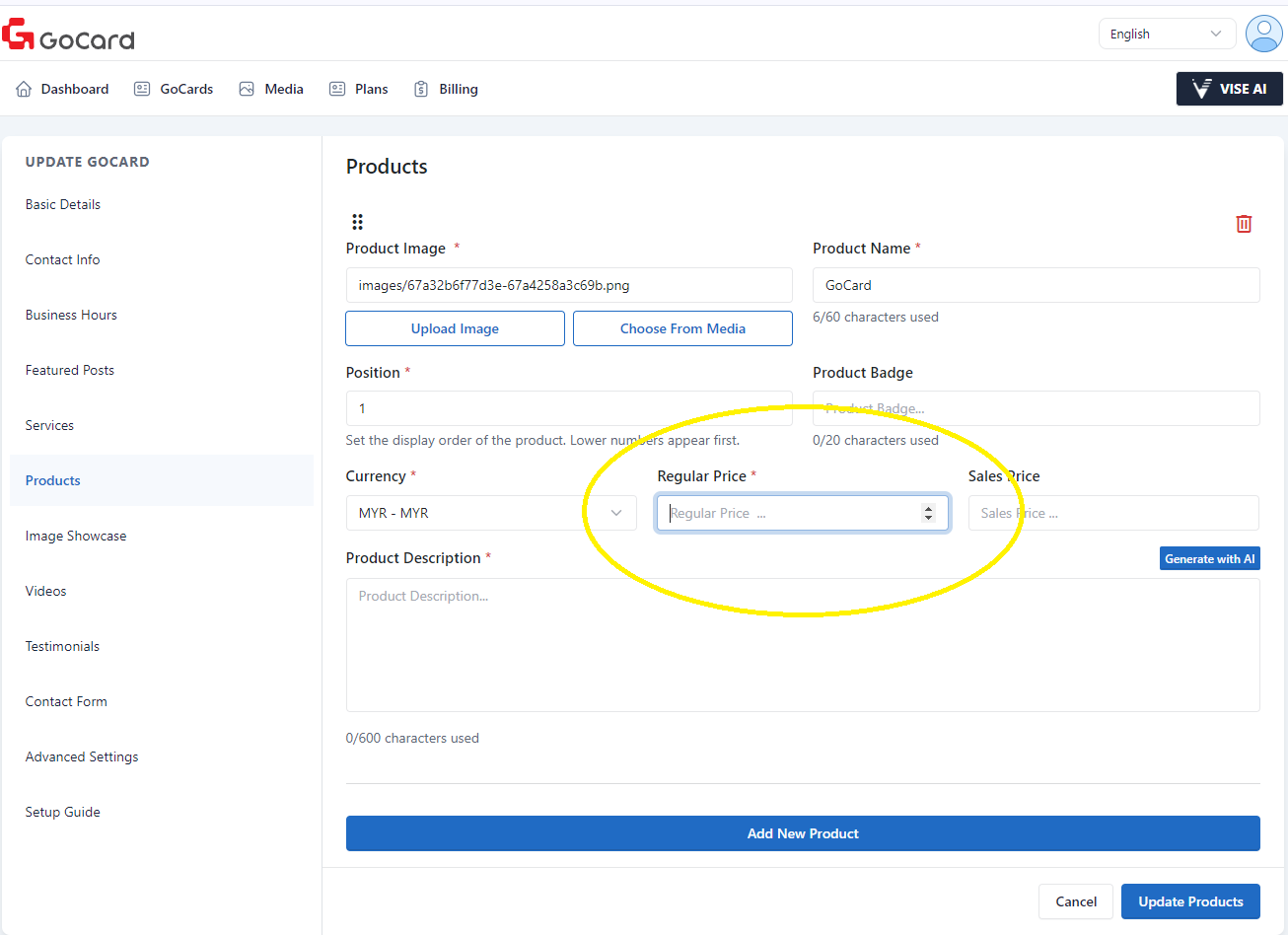Open Advanced Settings in sidebar
1288x935 pixels.
82,756
